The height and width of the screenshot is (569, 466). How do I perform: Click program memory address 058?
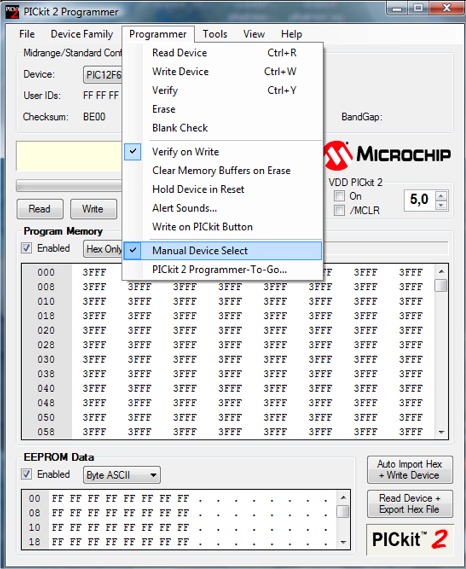click(x=46, y=432)
